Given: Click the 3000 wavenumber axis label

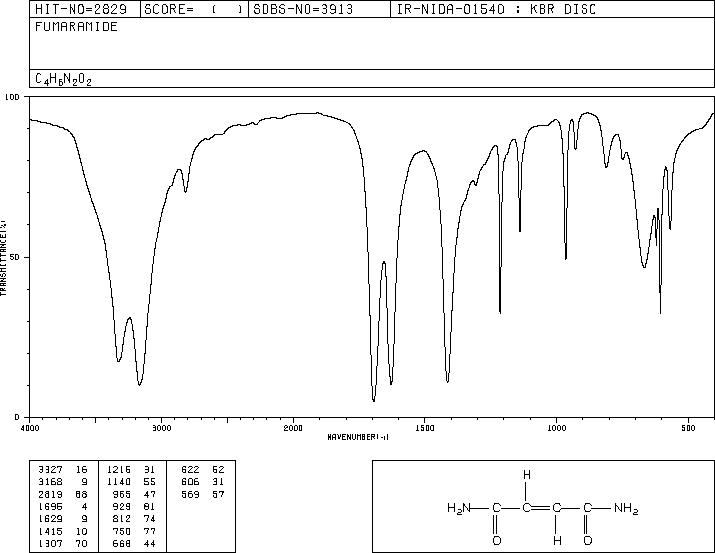Looking at the screenshot, I should [161, 428].
